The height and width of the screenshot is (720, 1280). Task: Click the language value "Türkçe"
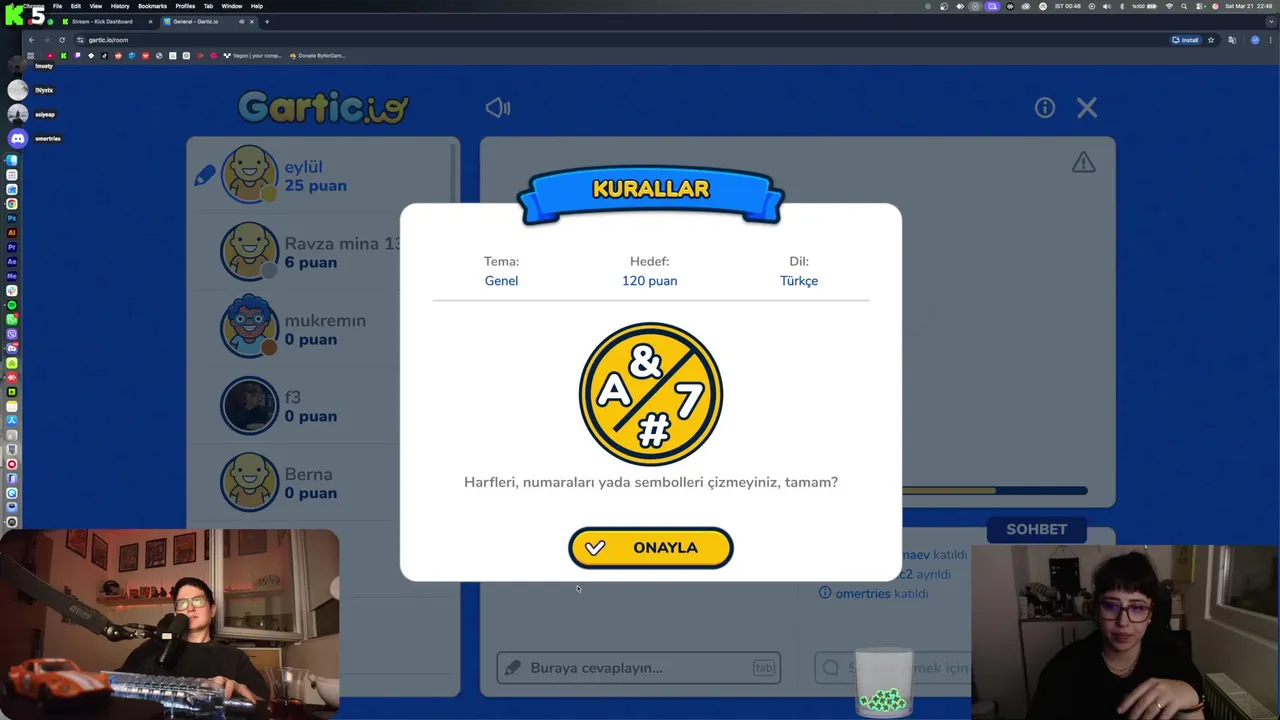(x=799, y=281)
